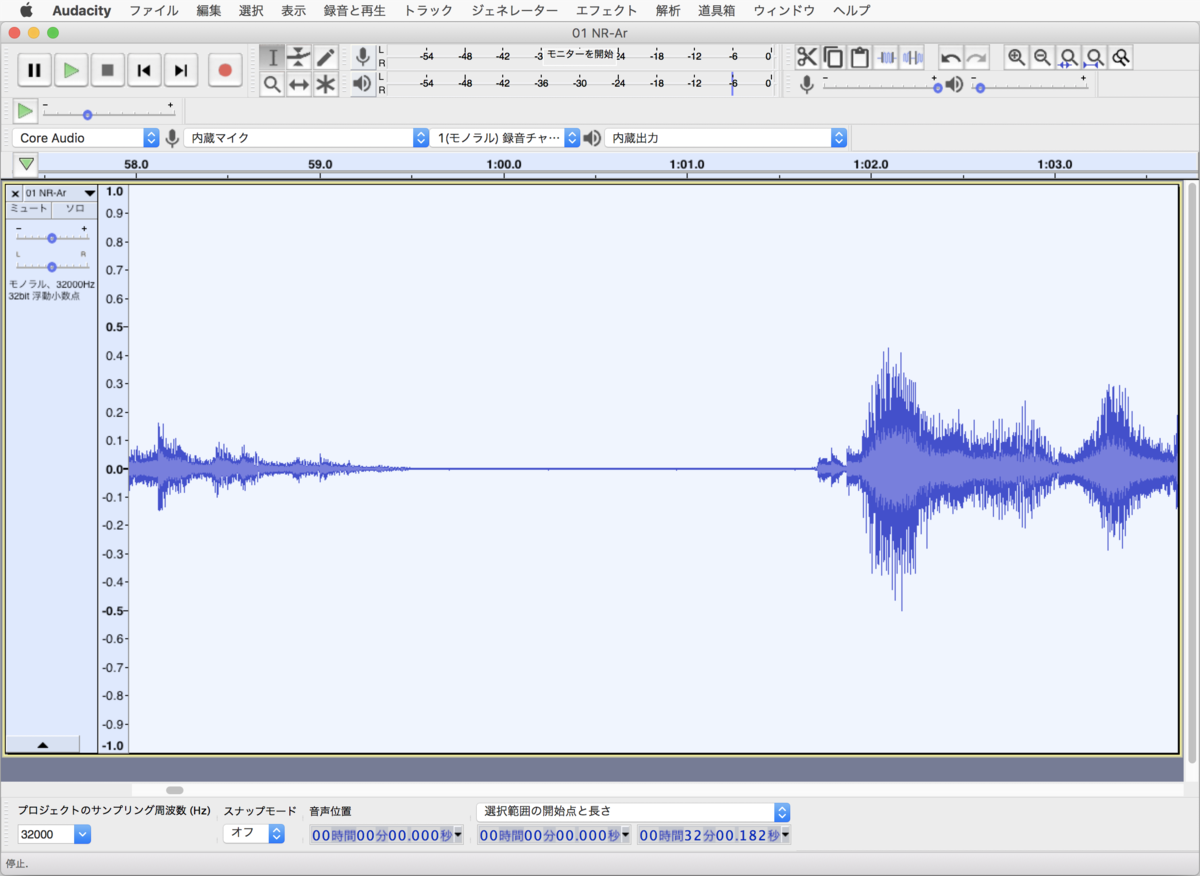Skip to end of the project
The image size is (1200, 876).
[x=180, y=70]
